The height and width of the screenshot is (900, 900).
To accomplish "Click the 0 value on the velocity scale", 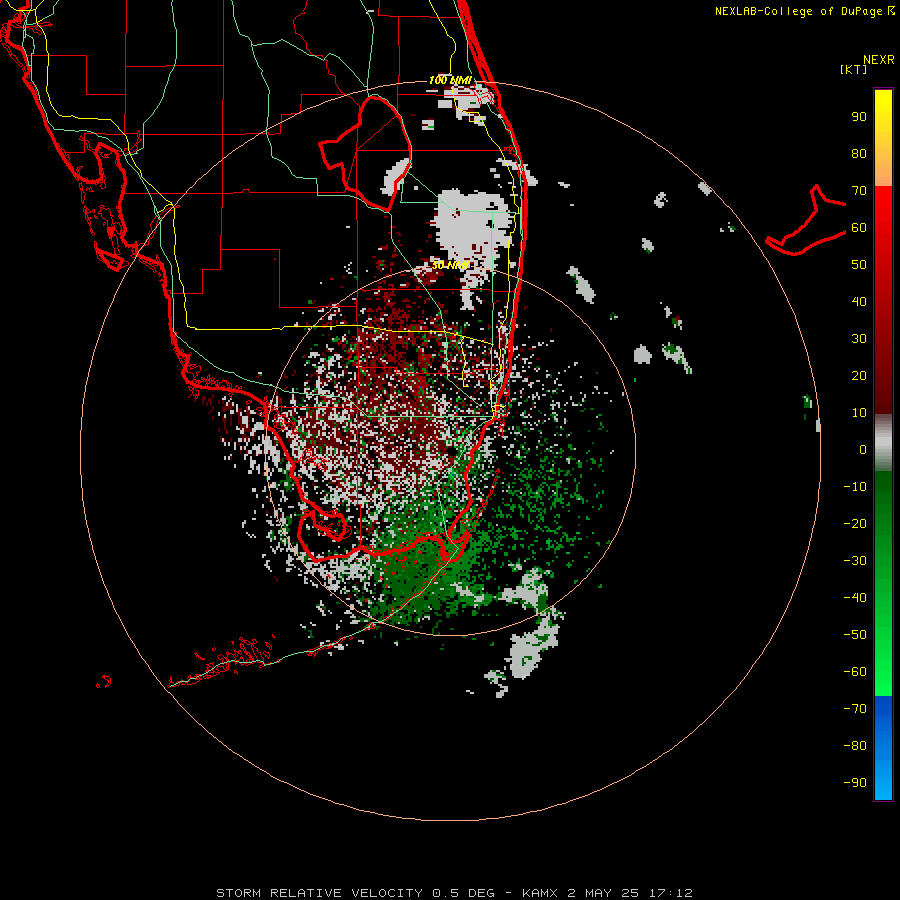I will [x=863, y=450].
